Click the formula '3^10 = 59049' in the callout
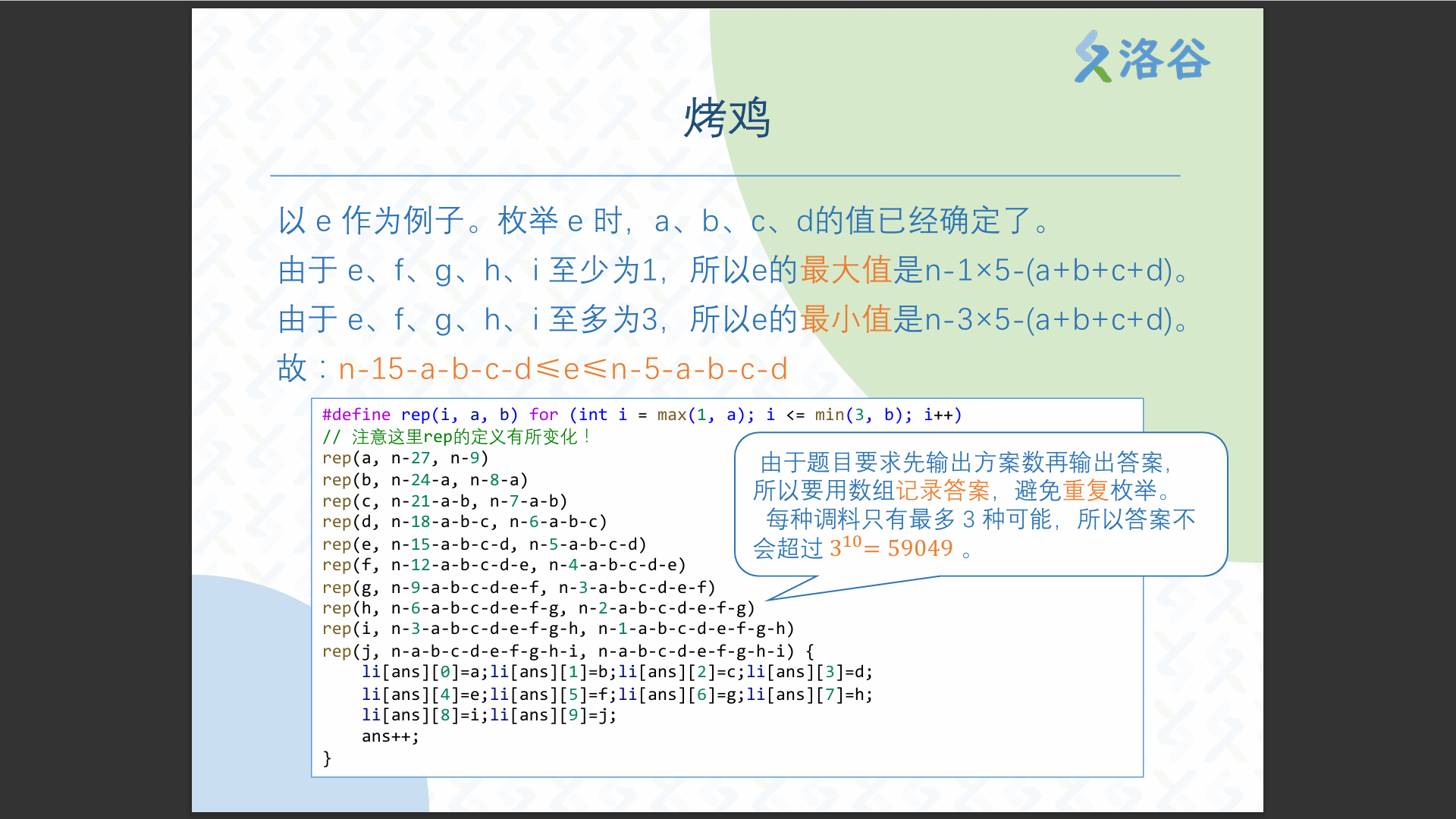The image size is (1456, 819). (x=891, y=547)
